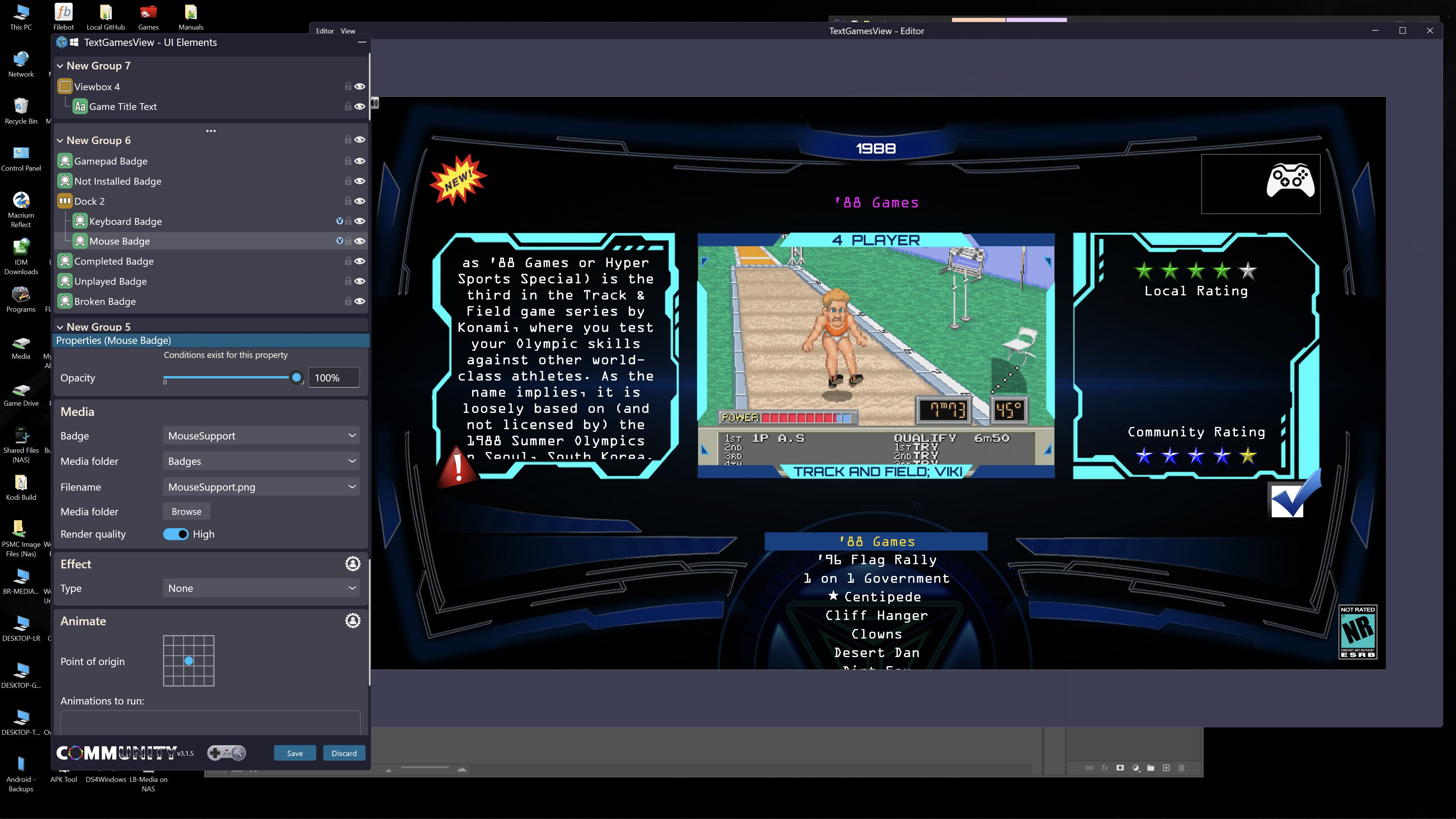Hide the Completed Badge element

(359, 261)
